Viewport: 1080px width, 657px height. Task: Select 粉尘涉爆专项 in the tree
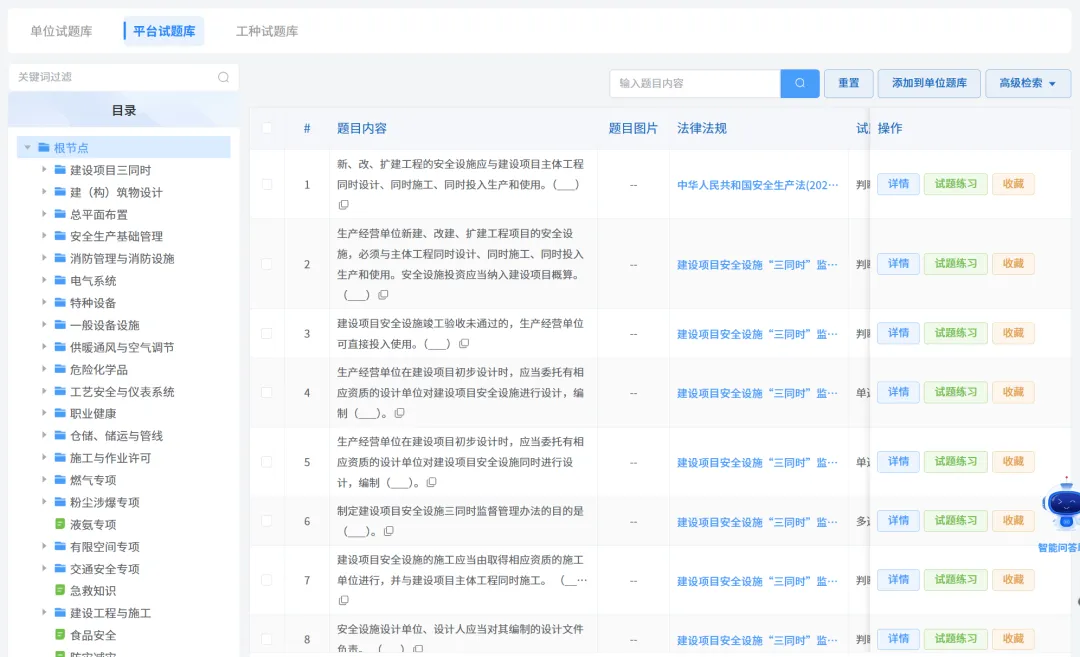point(105,502)
